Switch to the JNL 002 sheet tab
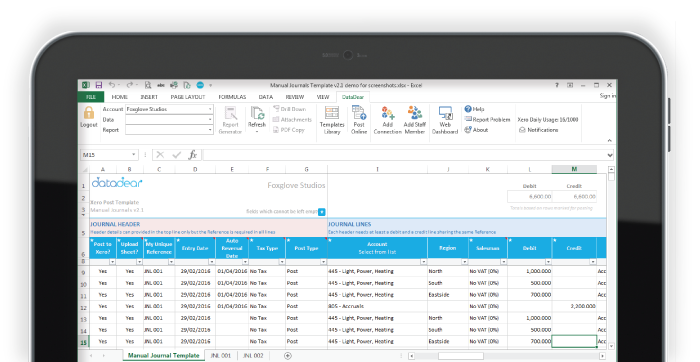This screenshot has height=362, width=700. [x=253, y=356]
